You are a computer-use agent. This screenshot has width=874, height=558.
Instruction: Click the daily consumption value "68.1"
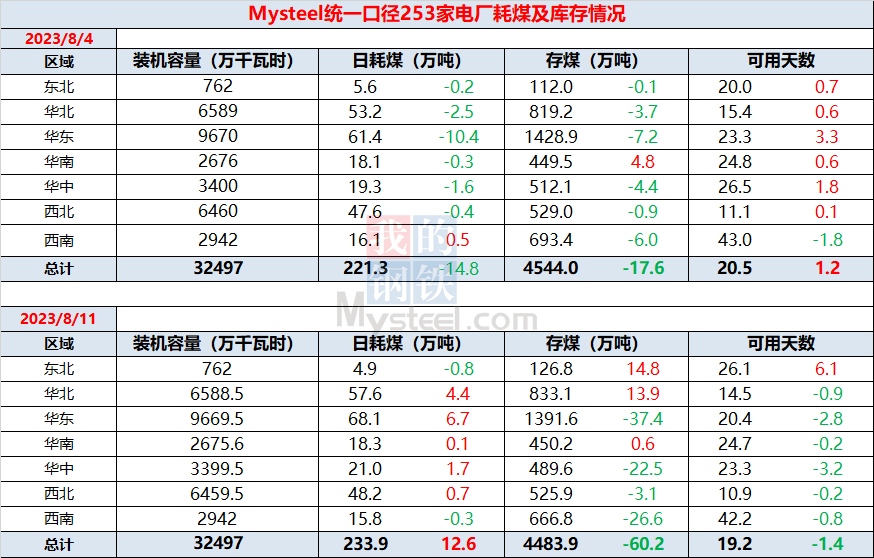click(365, 419)
